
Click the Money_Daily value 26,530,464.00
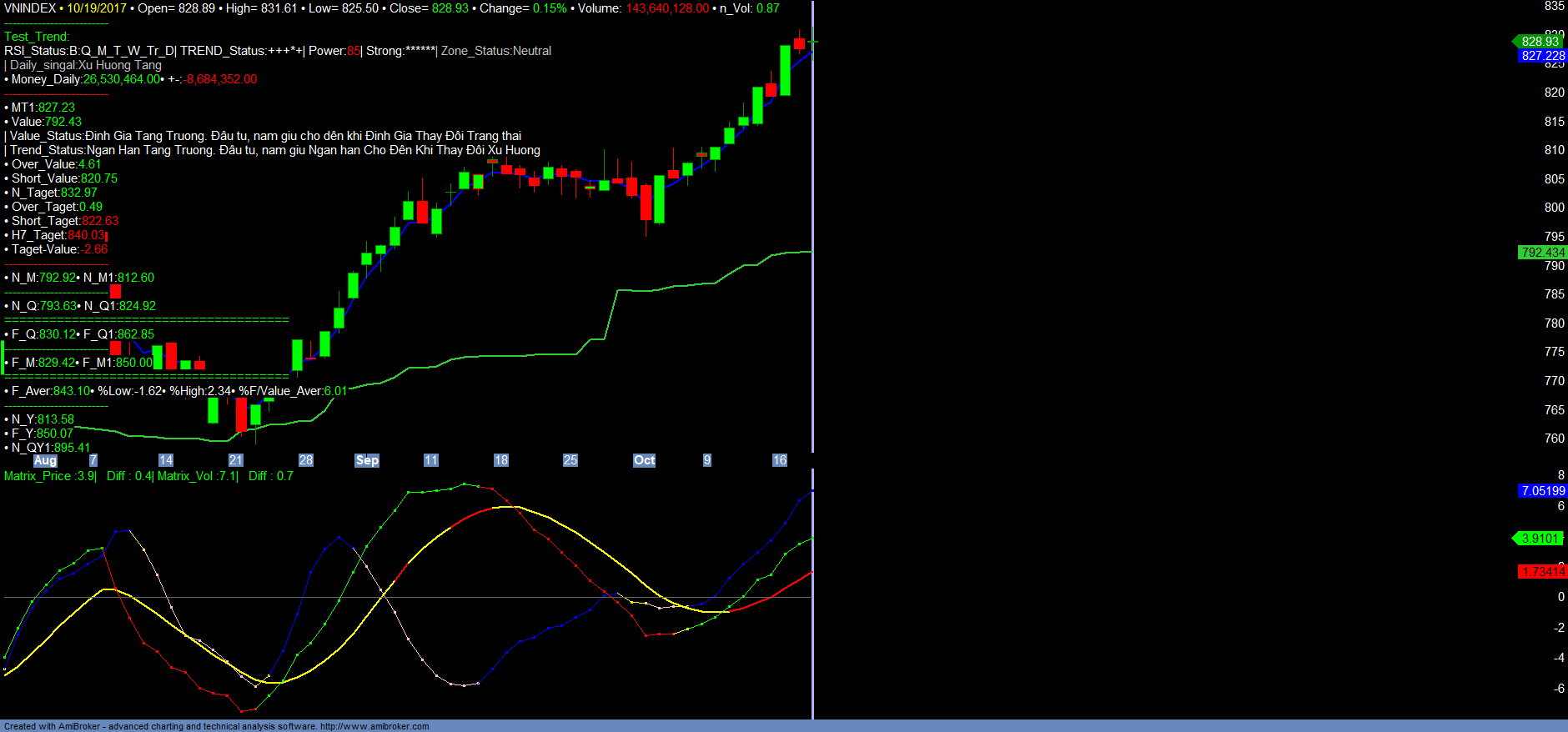click(x=121, y=79)
